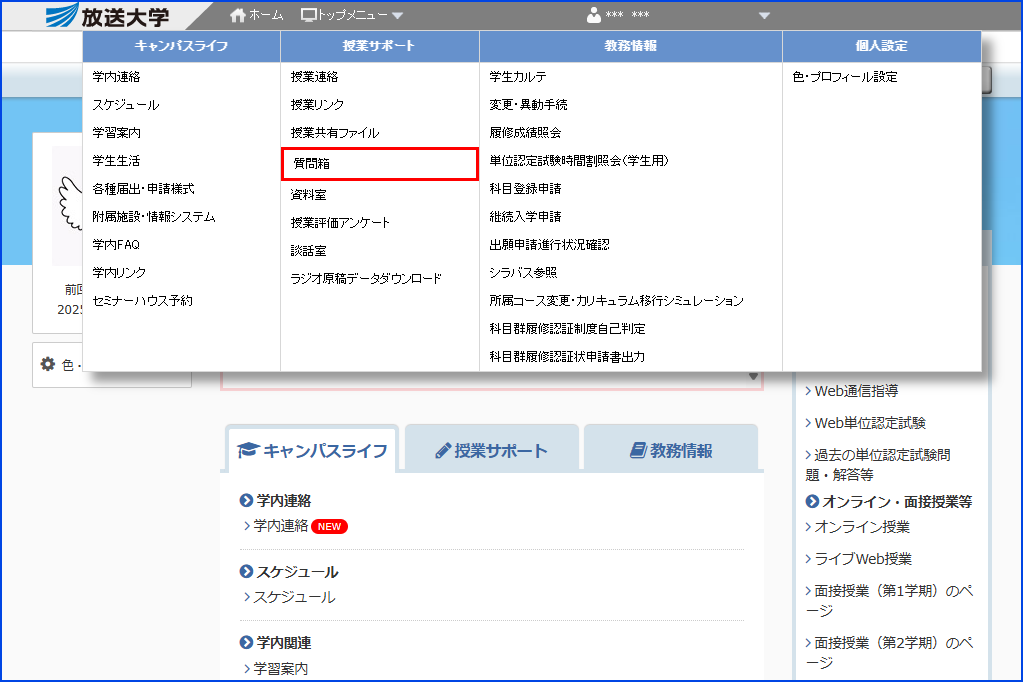Open the user account dropdown arrow
1023x682 pixels.
coord(765,16)
